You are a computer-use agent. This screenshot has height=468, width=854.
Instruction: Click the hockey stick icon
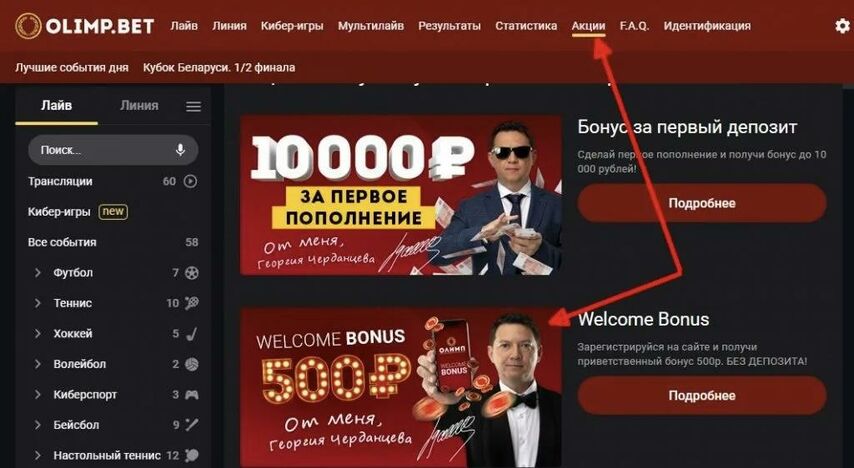192,333
